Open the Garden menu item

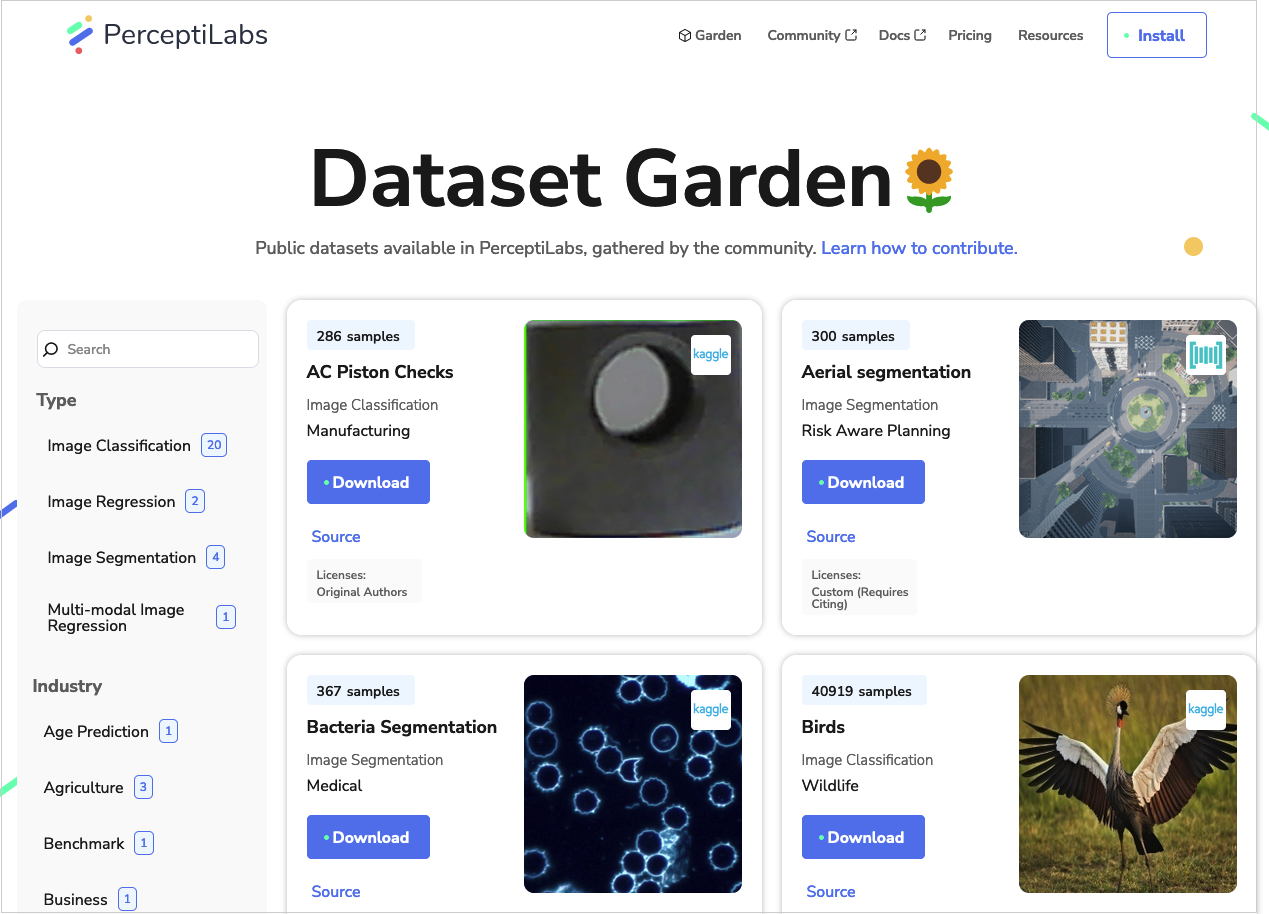(710, 35)
